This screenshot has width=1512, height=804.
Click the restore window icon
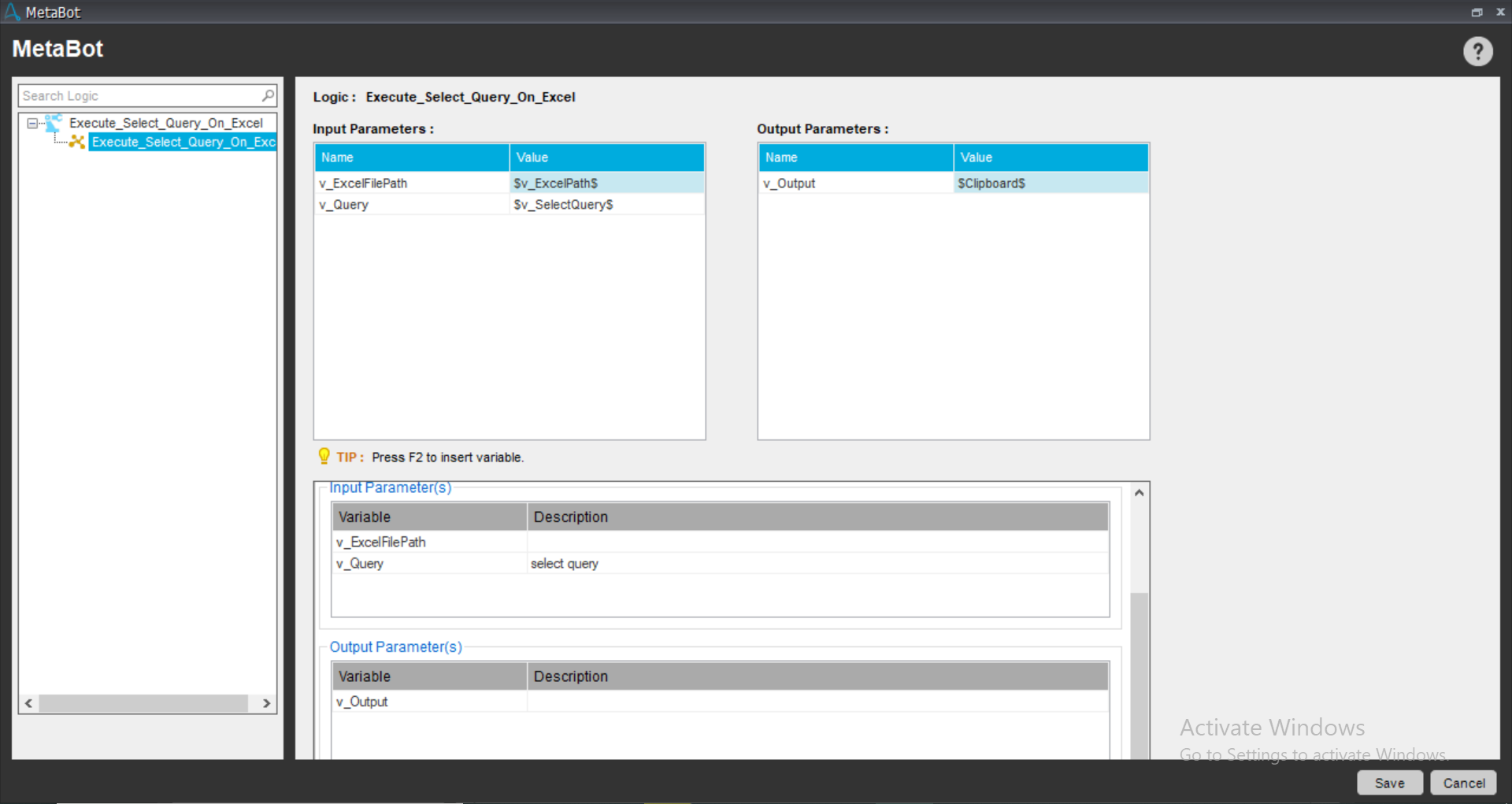1477,12
